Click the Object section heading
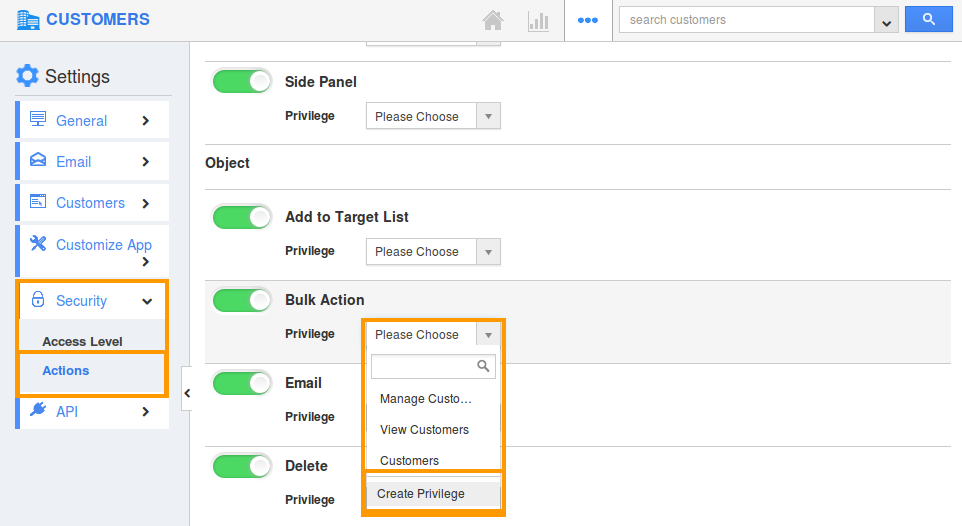 (x=228, y=163)
